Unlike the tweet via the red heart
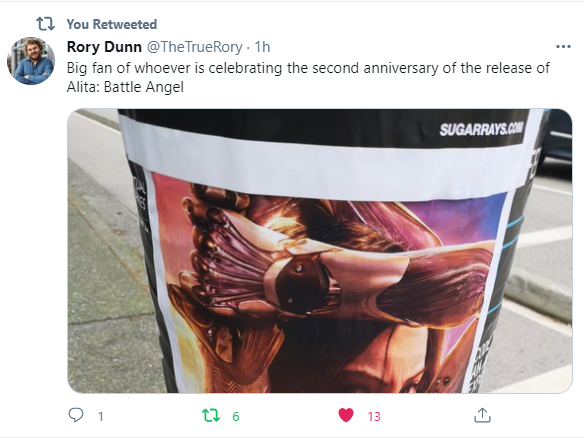Screen dimensions: 584x438 (346, 415)
